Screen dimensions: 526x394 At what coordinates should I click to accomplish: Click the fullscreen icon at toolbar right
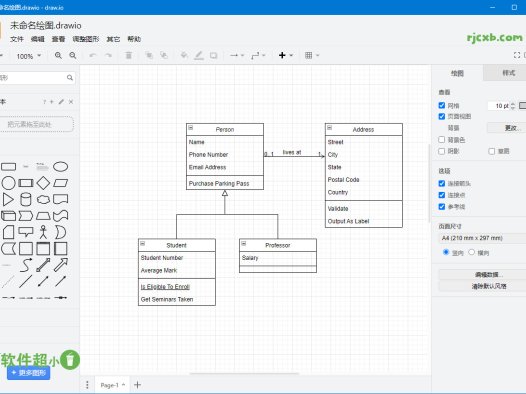point(517,55)
